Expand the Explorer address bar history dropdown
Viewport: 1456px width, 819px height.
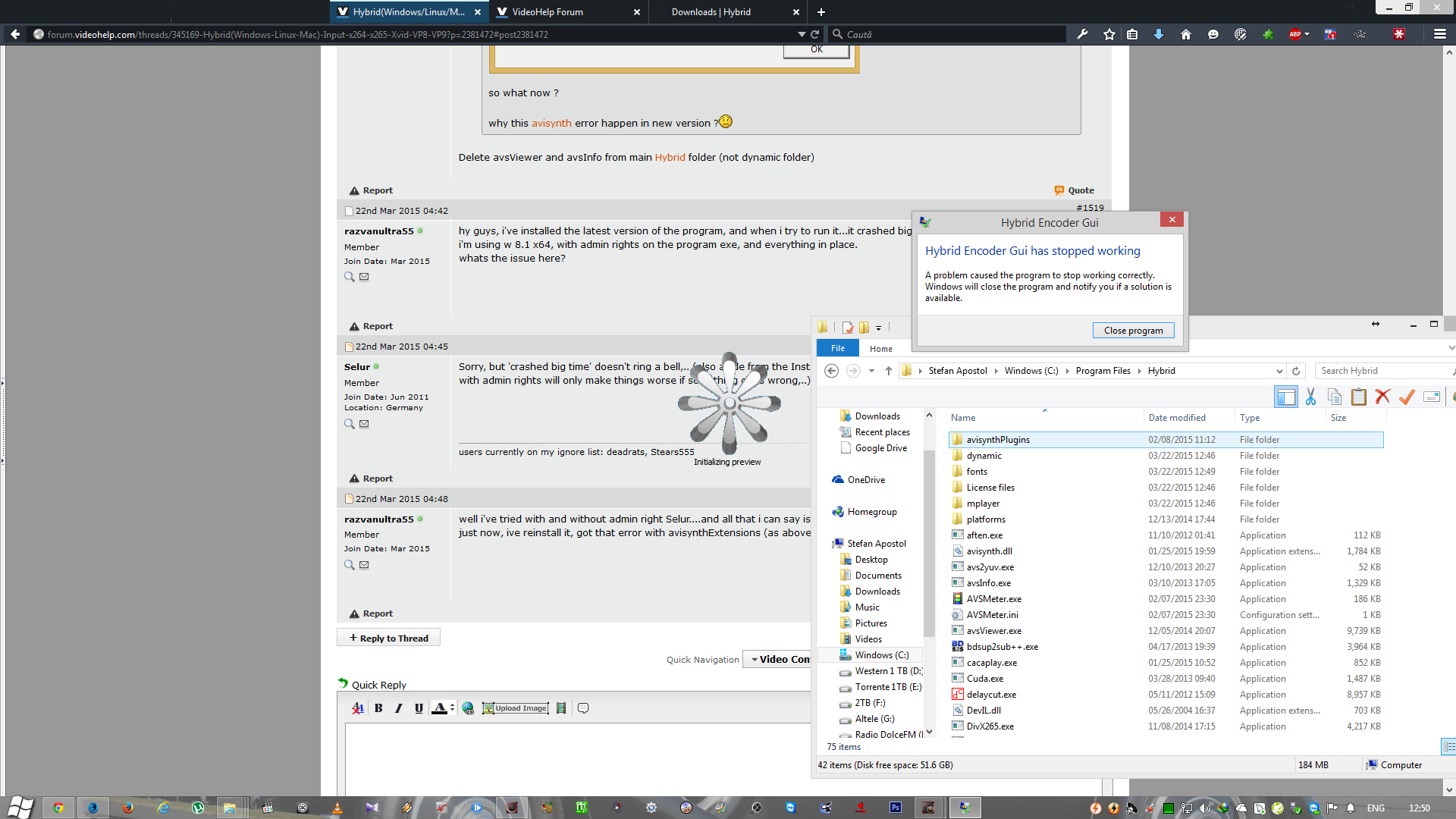[x=1279, y=371]
